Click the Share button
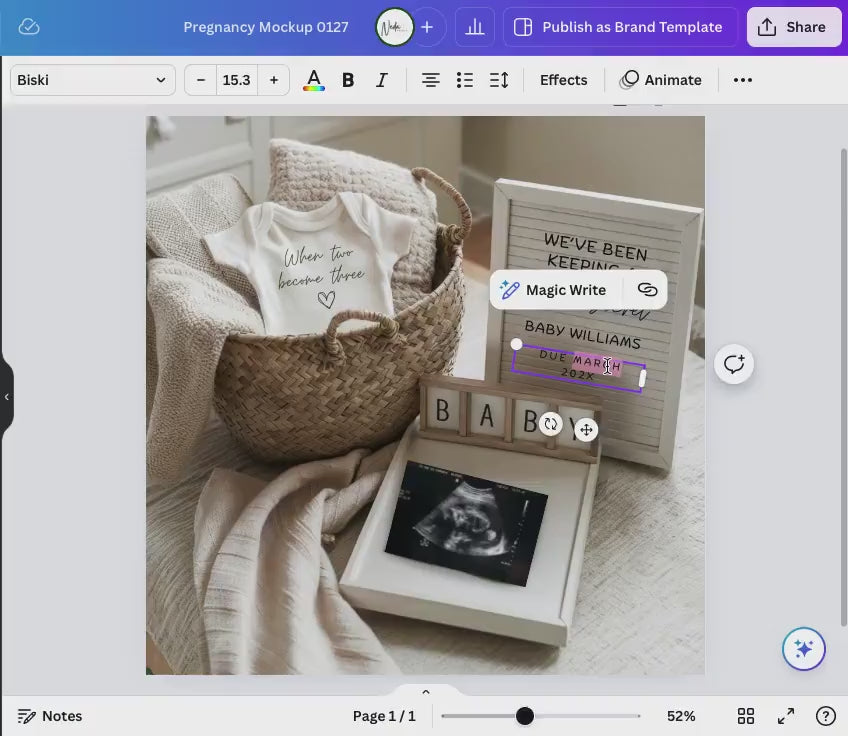Image resolution: width=848 pixels, height=736 pixels. [x=793, y=27]
